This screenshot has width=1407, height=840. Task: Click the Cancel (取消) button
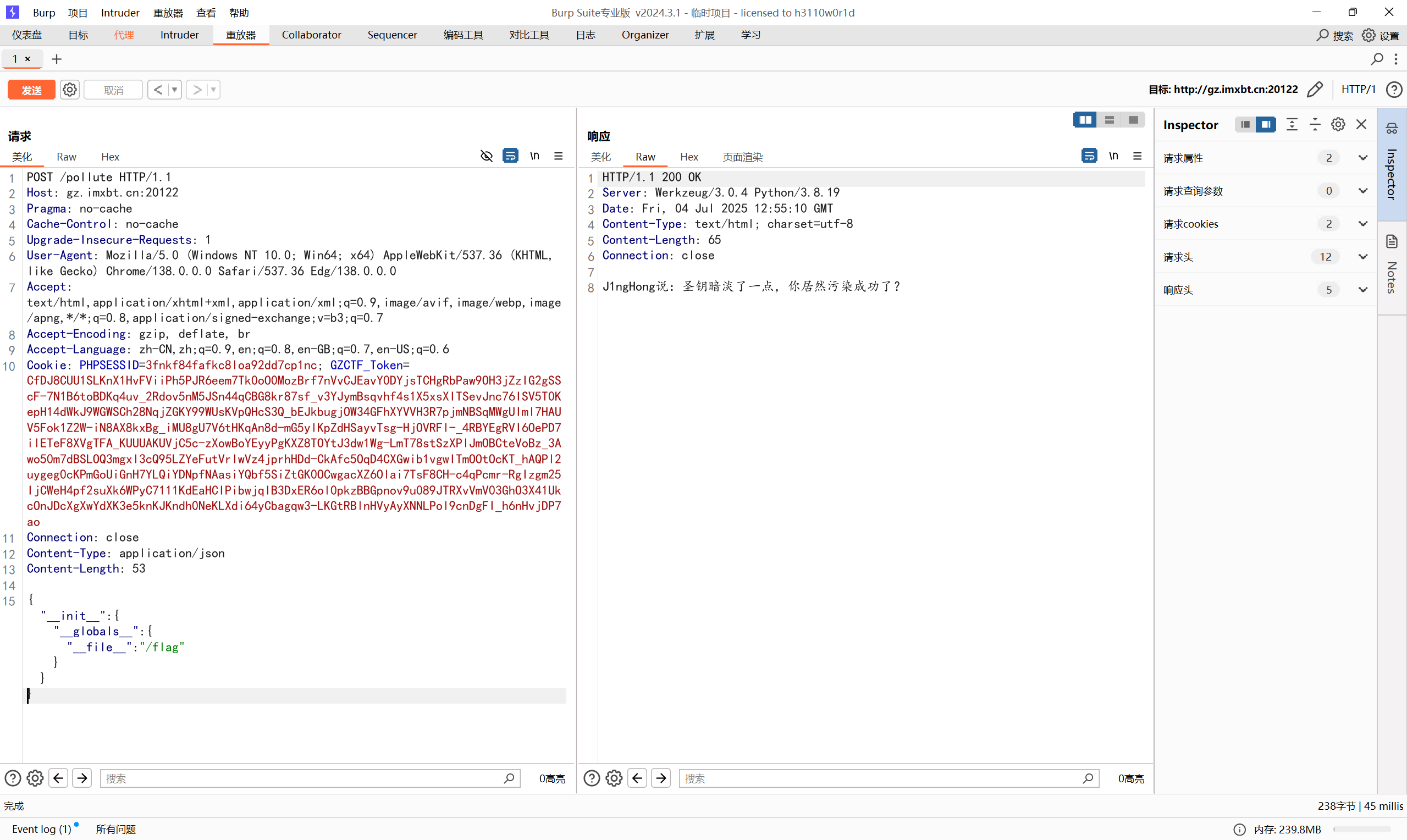113,90
